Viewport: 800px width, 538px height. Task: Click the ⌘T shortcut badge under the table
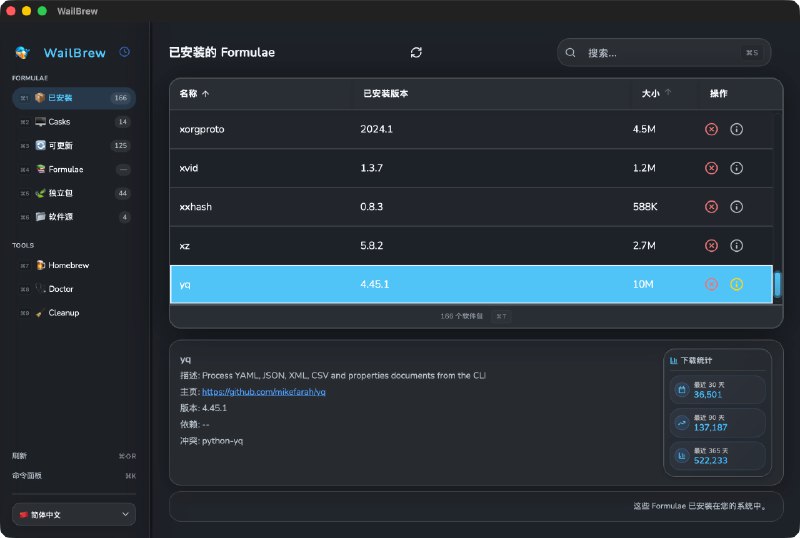[x=502, y=316]
